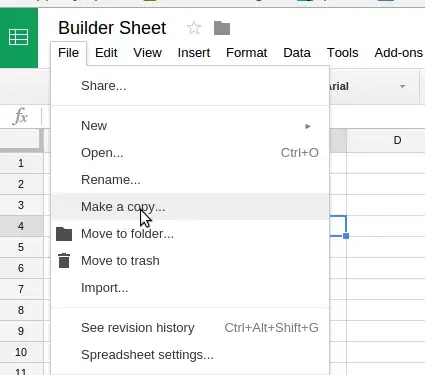This screenshot has width=425, height=375.
Task: Click the trash can icon in the menu
Action: [64, 261]
